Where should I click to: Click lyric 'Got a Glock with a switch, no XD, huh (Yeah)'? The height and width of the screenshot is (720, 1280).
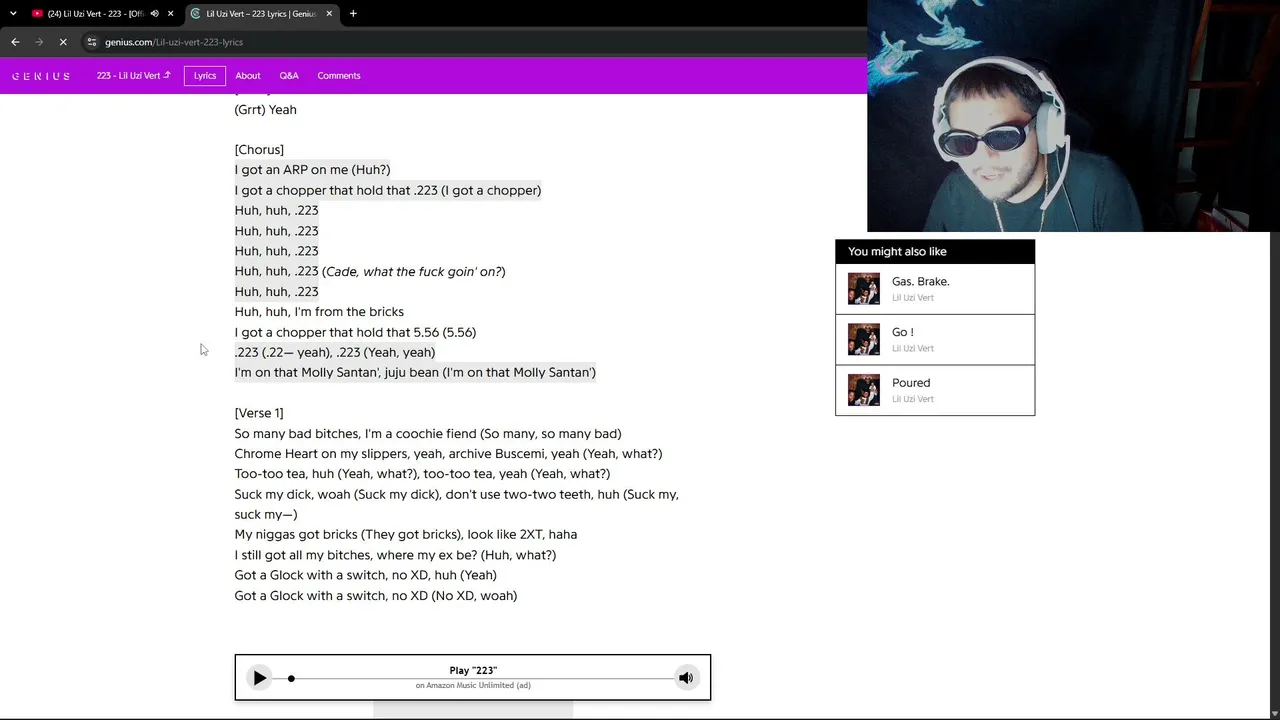pos(366,575)
